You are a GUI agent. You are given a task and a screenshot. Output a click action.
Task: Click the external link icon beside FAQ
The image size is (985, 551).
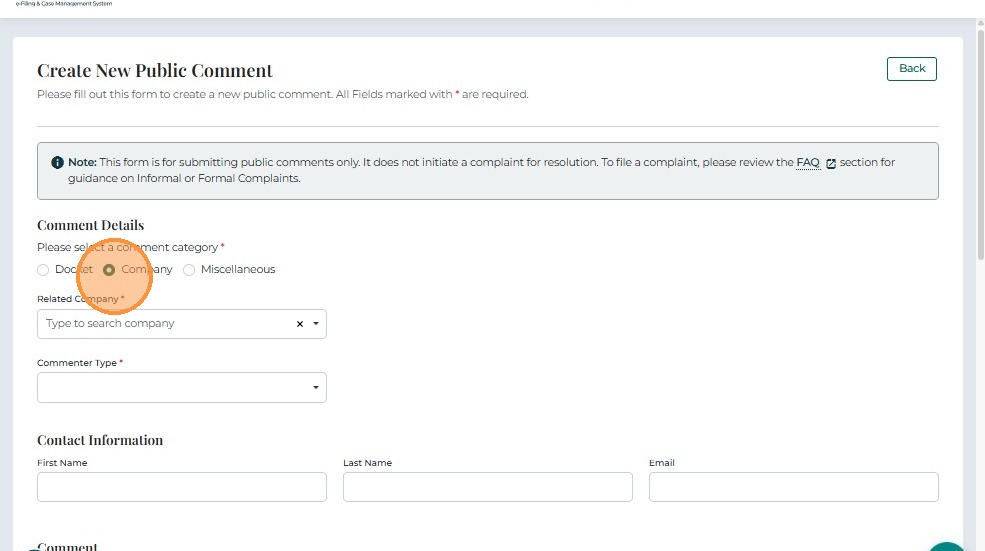coord(831,163)
